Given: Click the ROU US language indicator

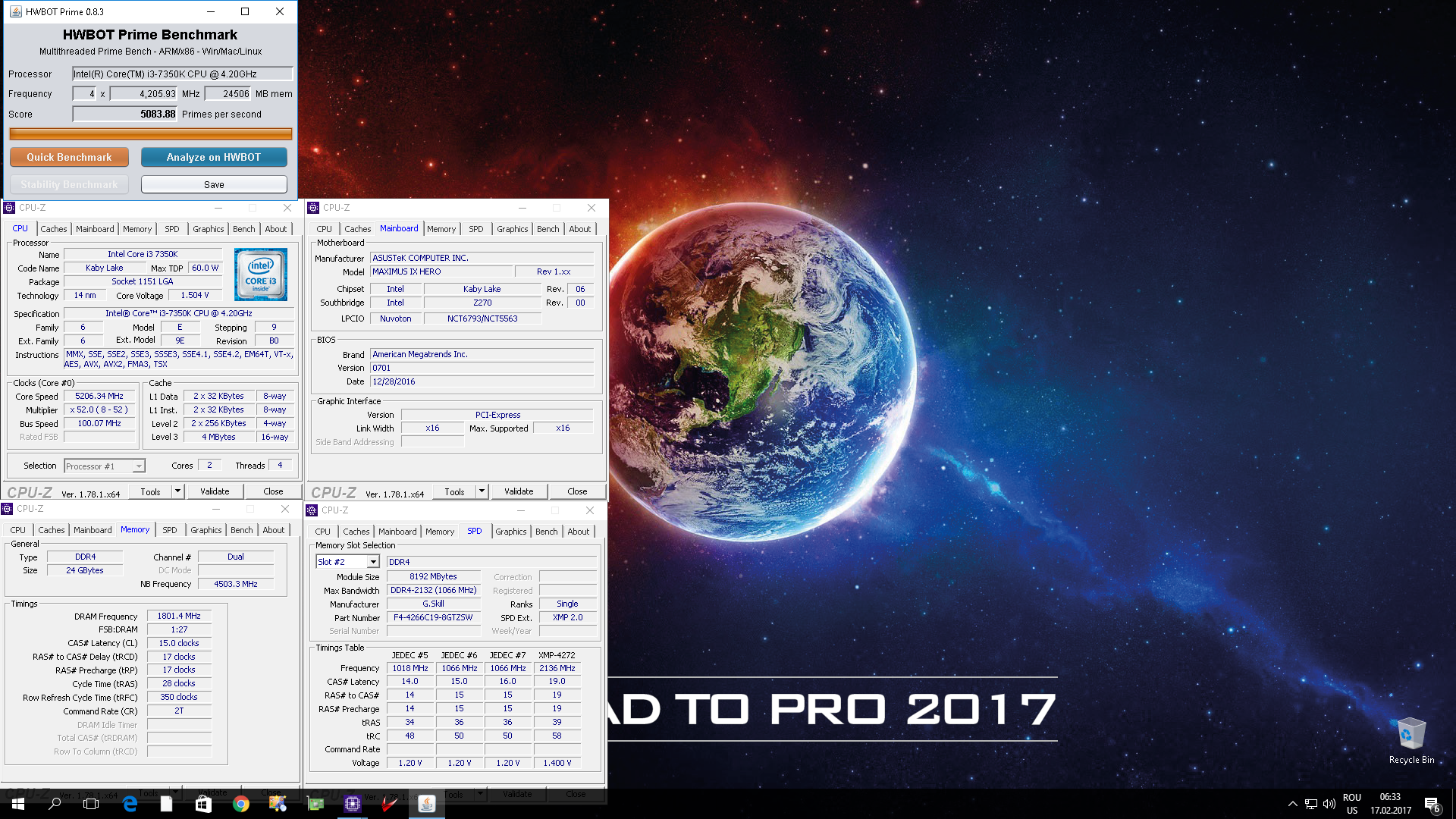Looking at the screenshot, I should [x=1352, y=804].
